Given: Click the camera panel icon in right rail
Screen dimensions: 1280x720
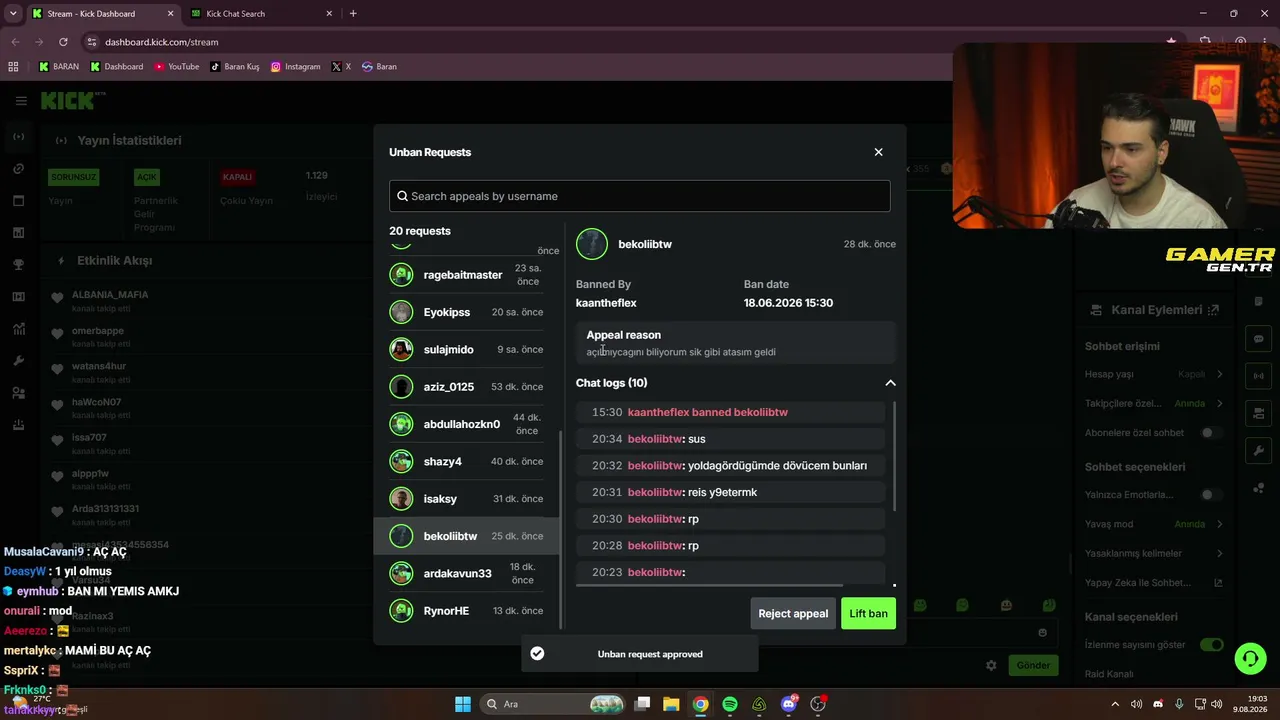Looking at the screenshot, I should (1259, 413).
